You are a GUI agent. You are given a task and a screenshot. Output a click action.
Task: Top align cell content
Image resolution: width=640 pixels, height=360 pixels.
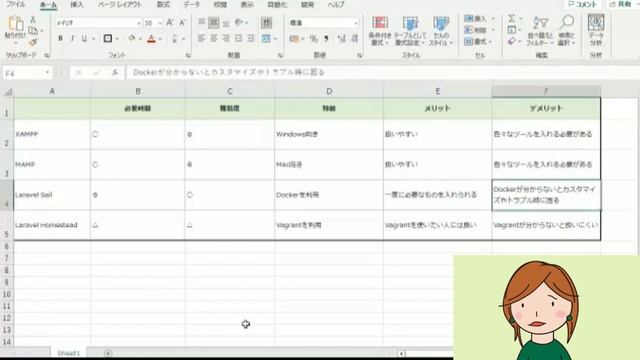coord(201,22)
